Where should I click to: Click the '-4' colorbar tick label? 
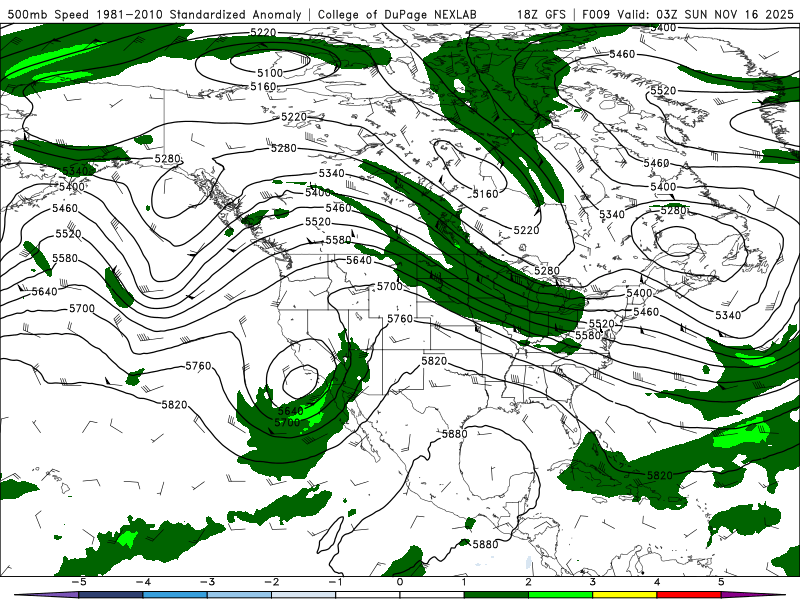pos(143,582)
